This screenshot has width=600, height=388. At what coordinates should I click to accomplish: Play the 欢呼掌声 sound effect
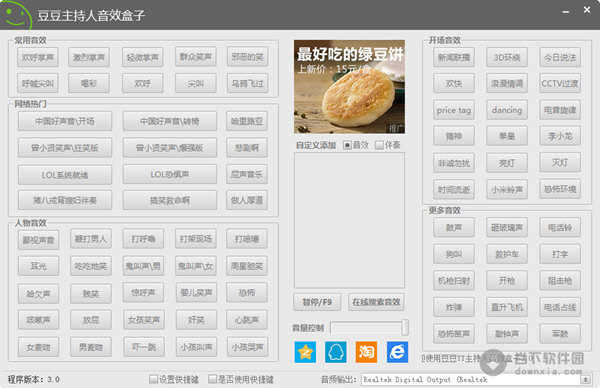tap(38, 57)
